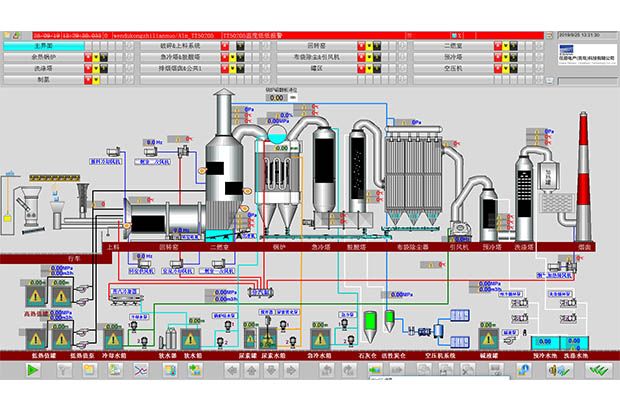Open the 主界面 main screen tab
The image size is (620, 410).
pos(43,46)
